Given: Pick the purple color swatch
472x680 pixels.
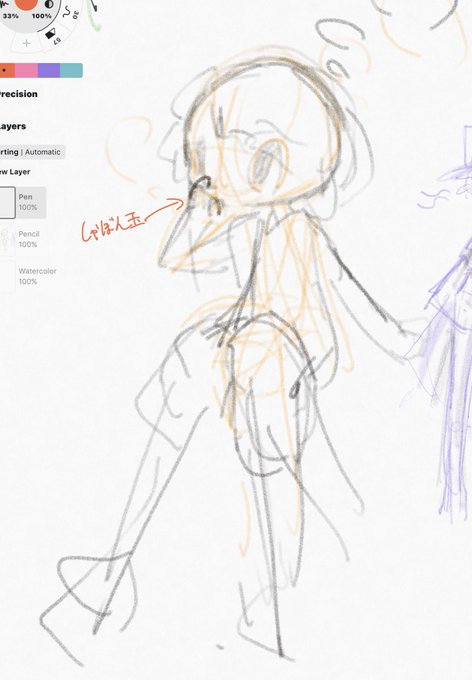Looking at the screenshot, I should click(x=49, y=70).
